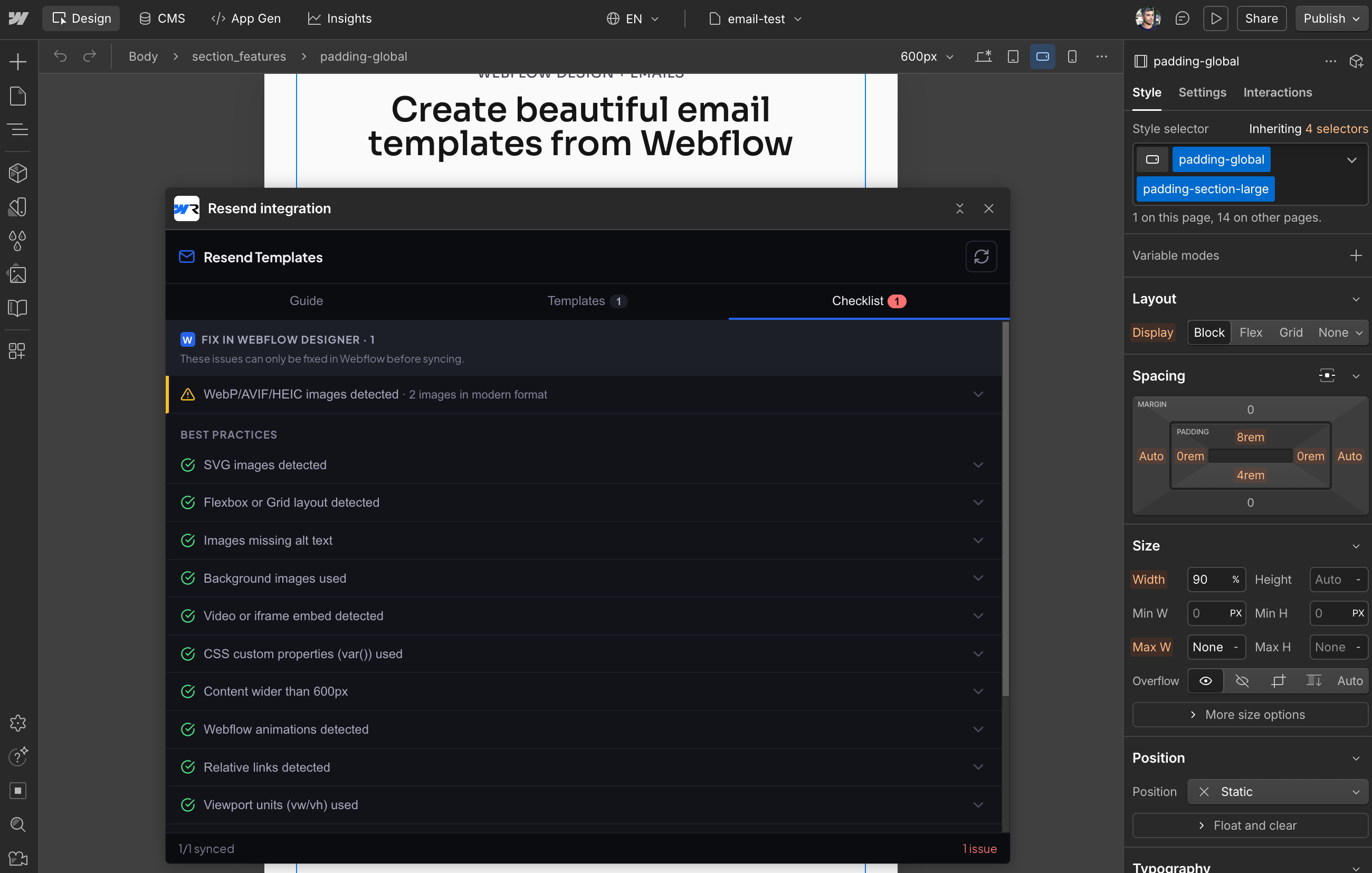The image size is (1372, 873).
Task: Select the tablet breakpoint
Action: (1013, 56)
